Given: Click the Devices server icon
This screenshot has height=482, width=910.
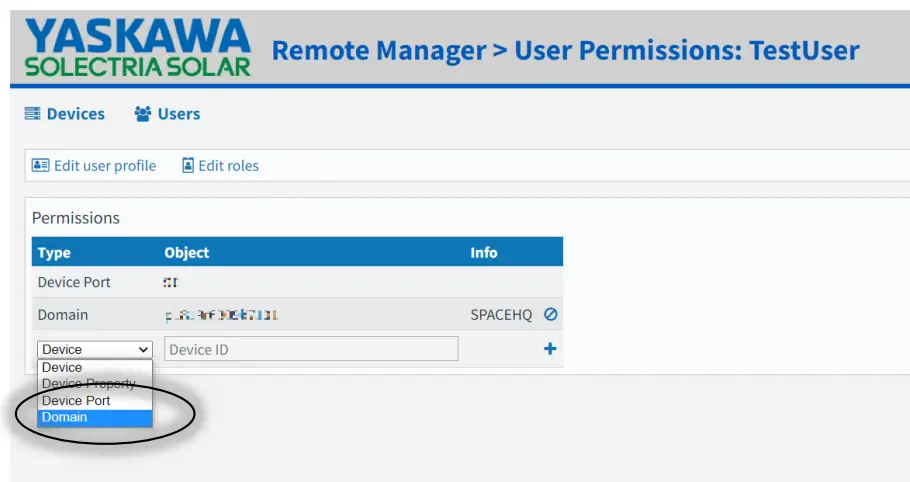Looking at the screenshot, I should pos(32,114).
